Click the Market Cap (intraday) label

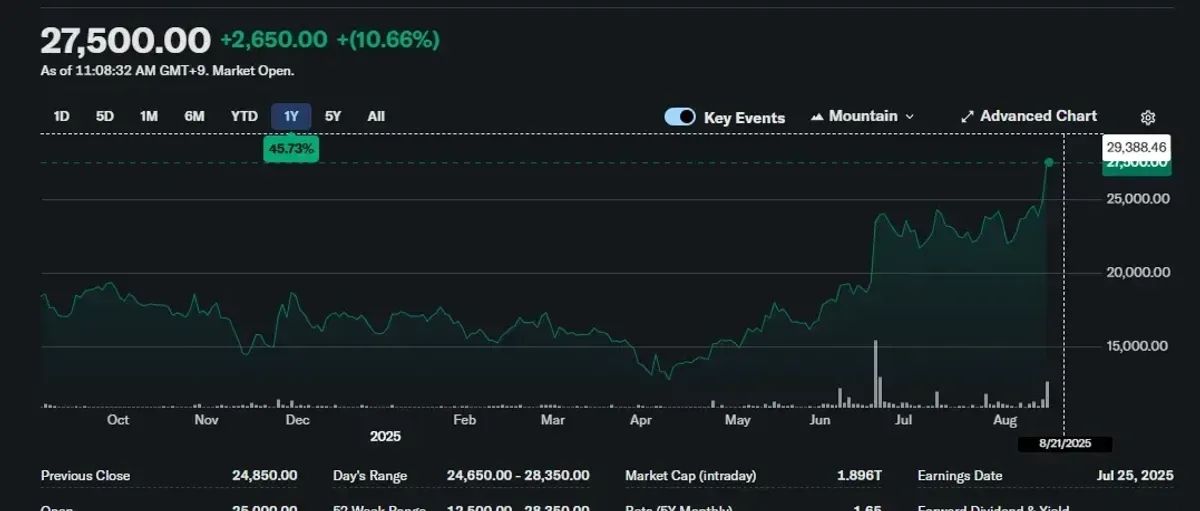pyautogui.click(x=691, y=475)
